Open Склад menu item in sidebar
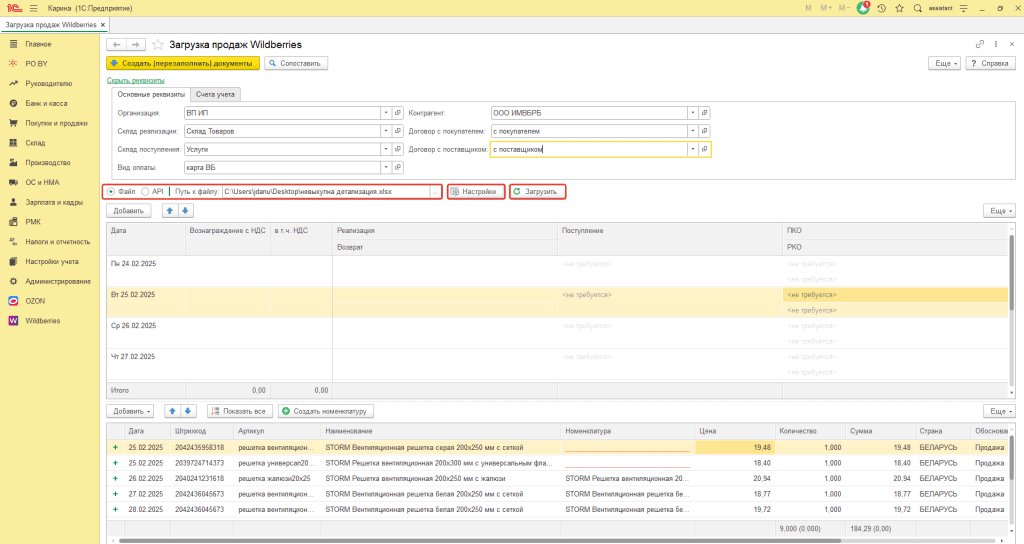This screenshot has width=1024, height=544. [x=35, y=142]
